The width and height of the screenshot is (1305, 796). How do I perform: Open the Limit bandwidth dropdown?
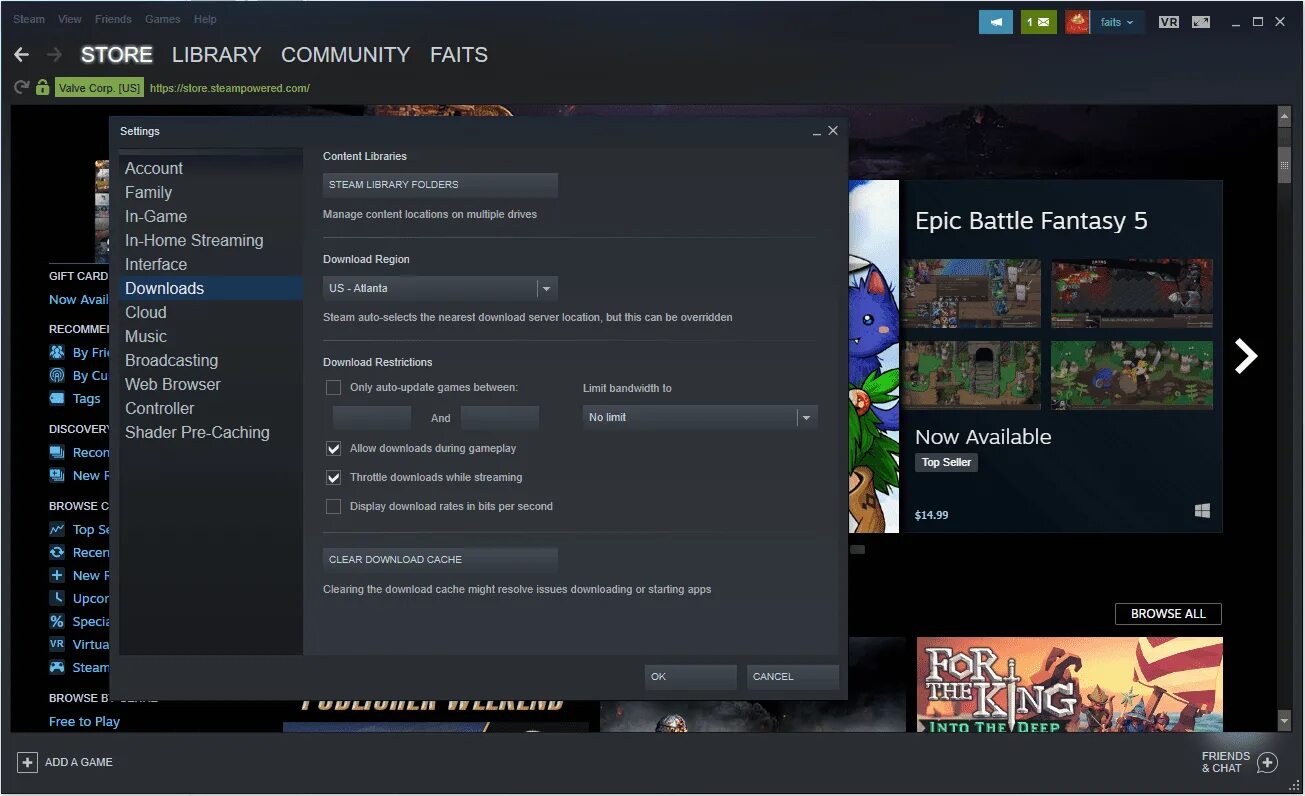700,417
